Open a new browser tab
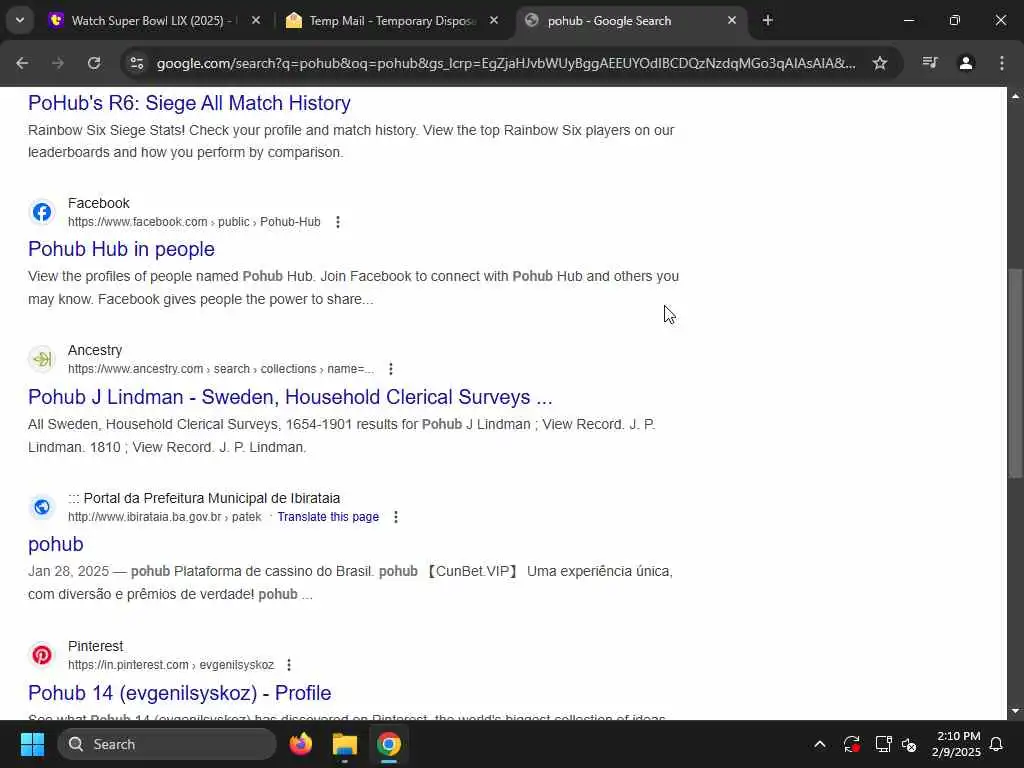 768,21
